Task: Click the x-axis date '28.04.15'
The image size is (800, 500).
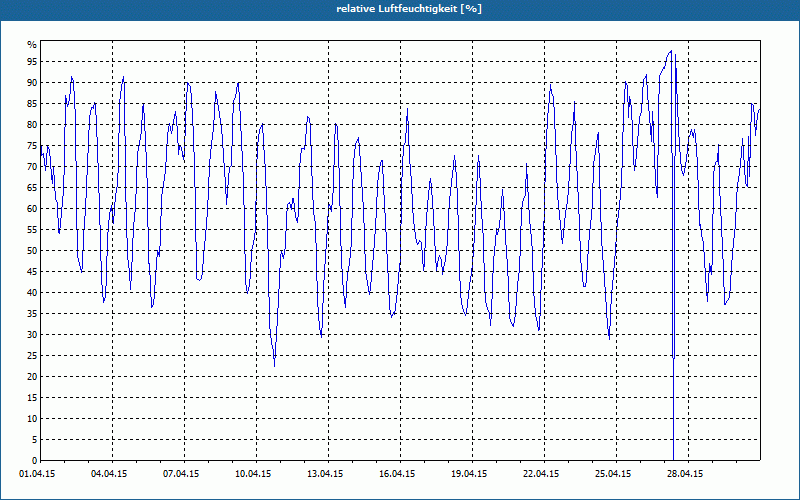Action: coord(685,474)
